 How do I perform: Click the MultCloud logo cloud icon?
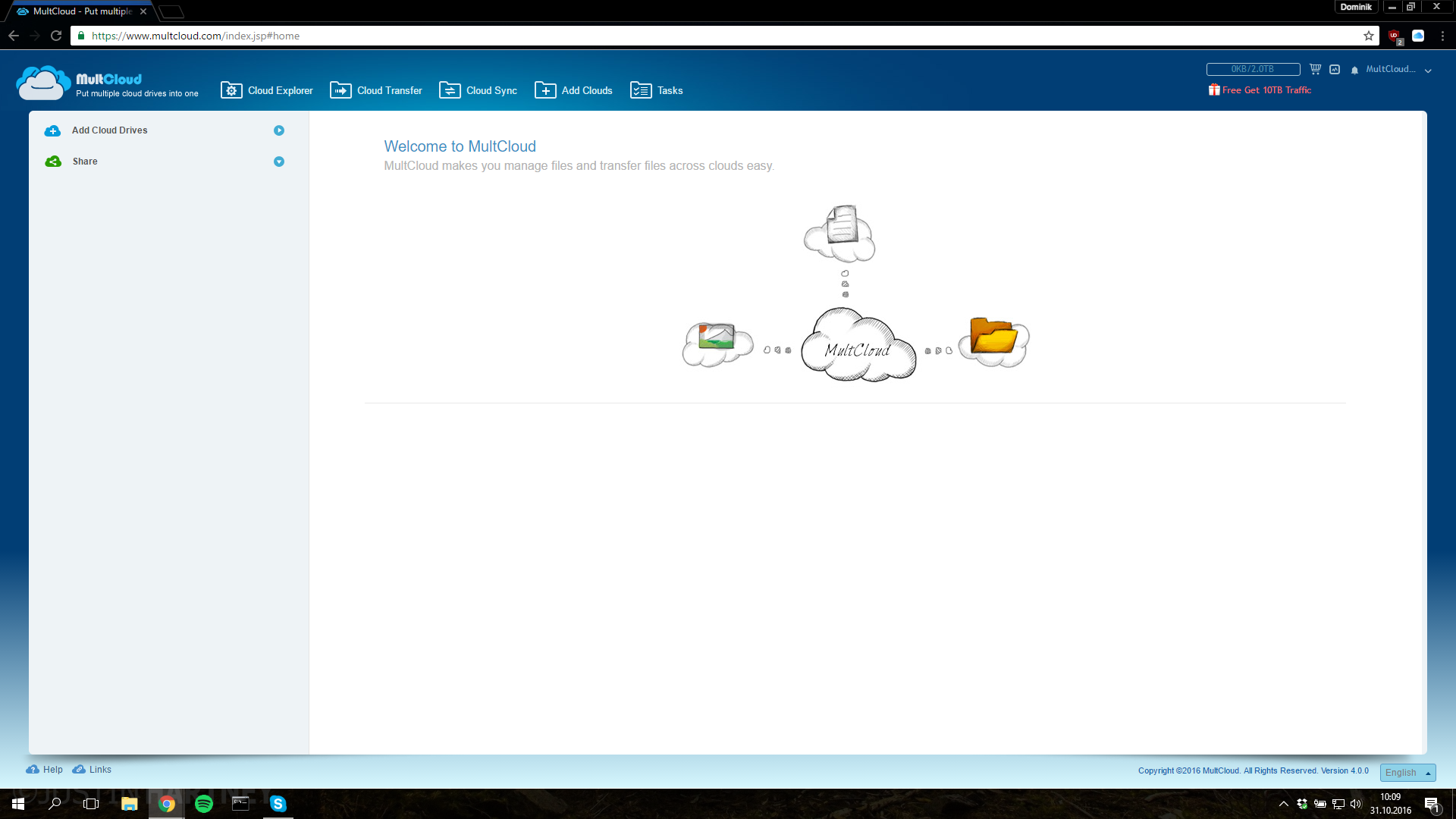point(42,83)
